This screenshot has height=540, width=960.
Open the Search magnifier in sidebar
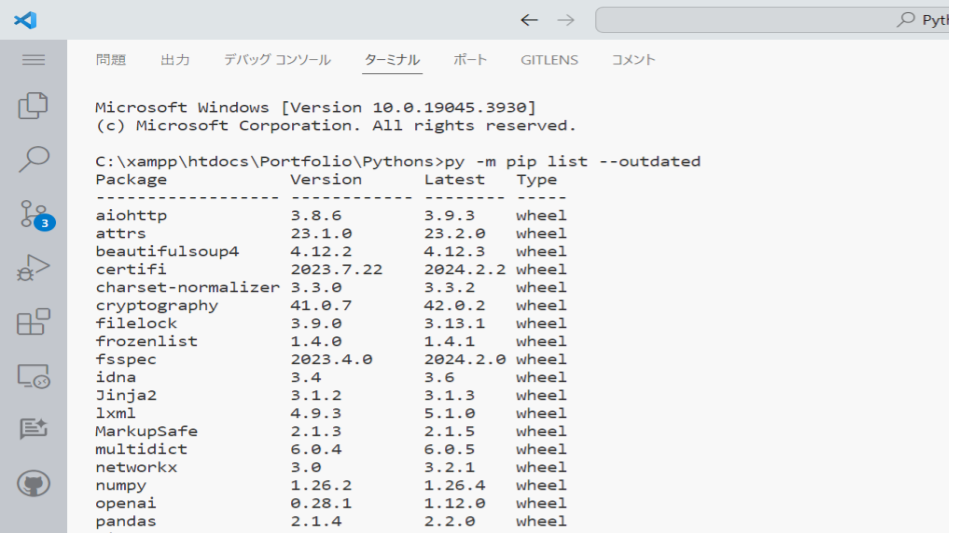point(34,159)
